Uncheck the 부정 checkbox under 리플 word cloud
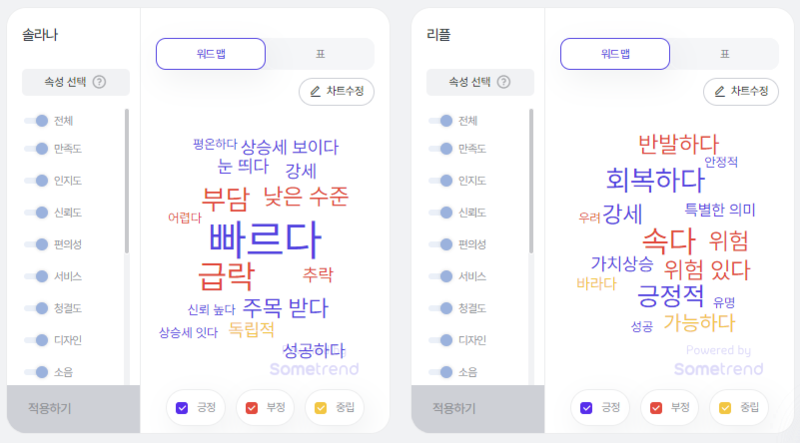The image size is (800, 443). (x=656, y=408)
